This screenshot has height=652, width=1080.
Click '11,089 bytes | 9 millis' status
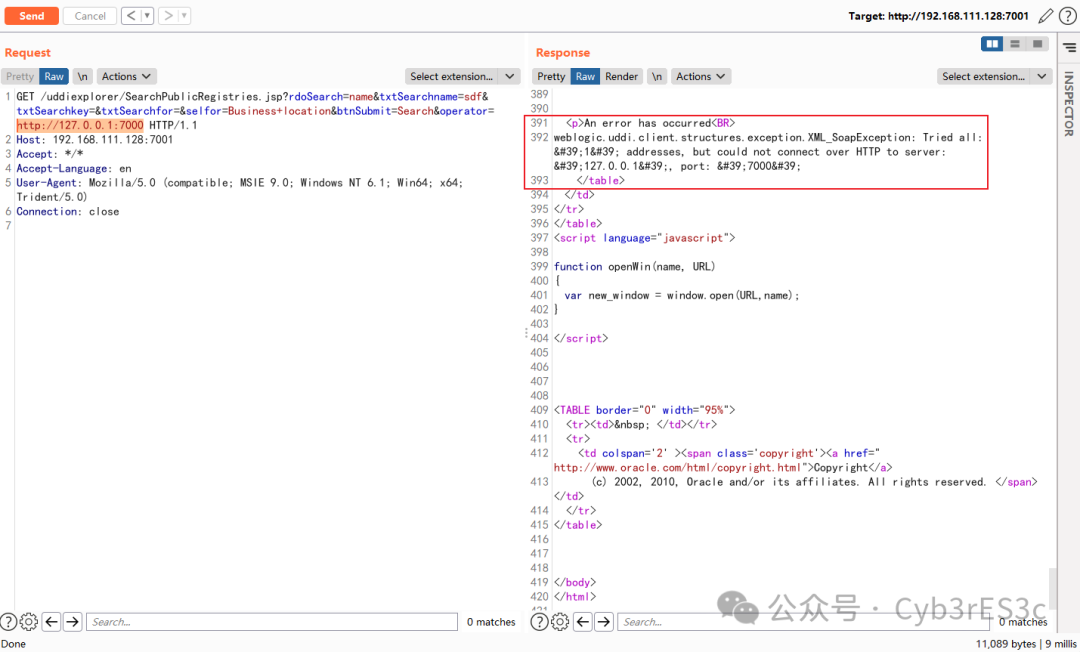click(x=1026, y=644)
